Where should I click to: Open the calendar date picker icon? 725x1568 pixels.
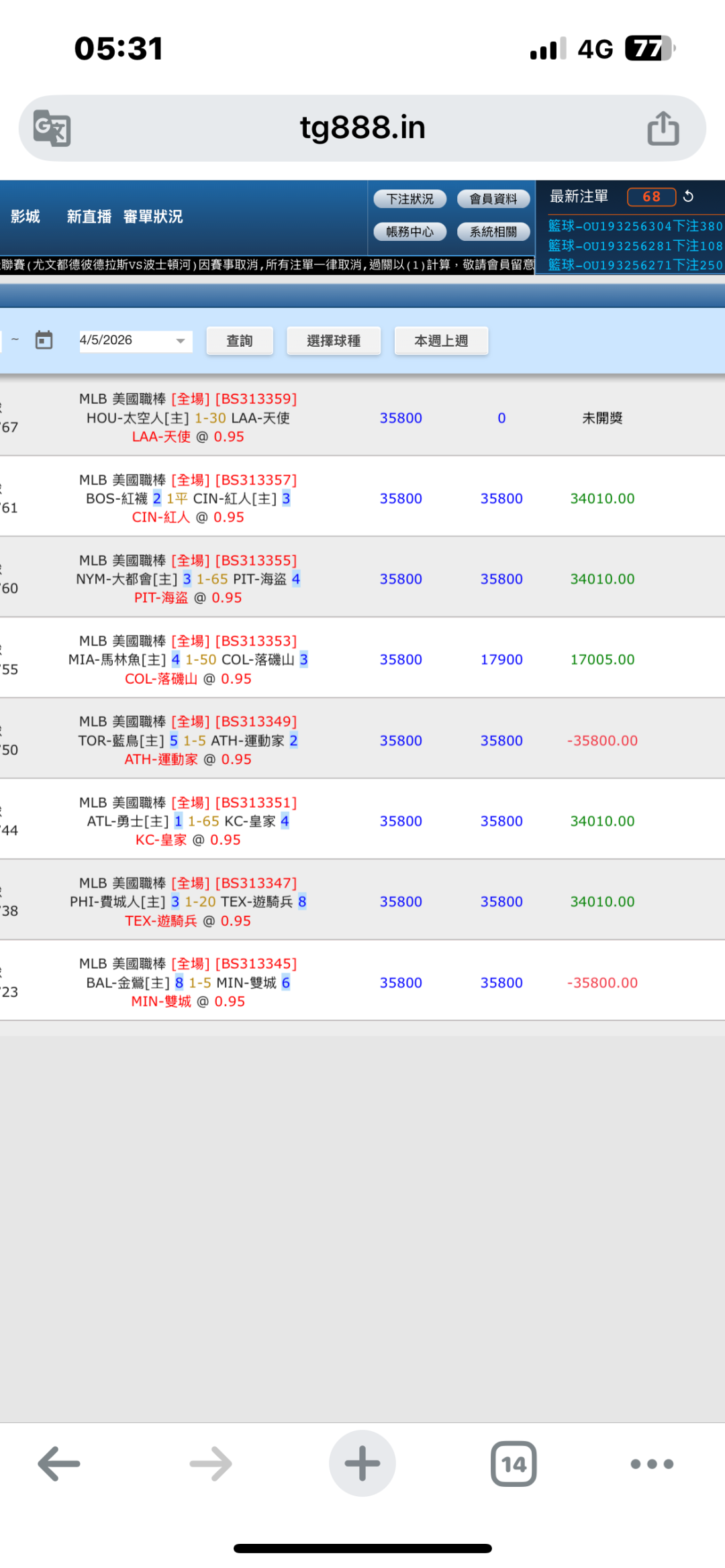44,340
